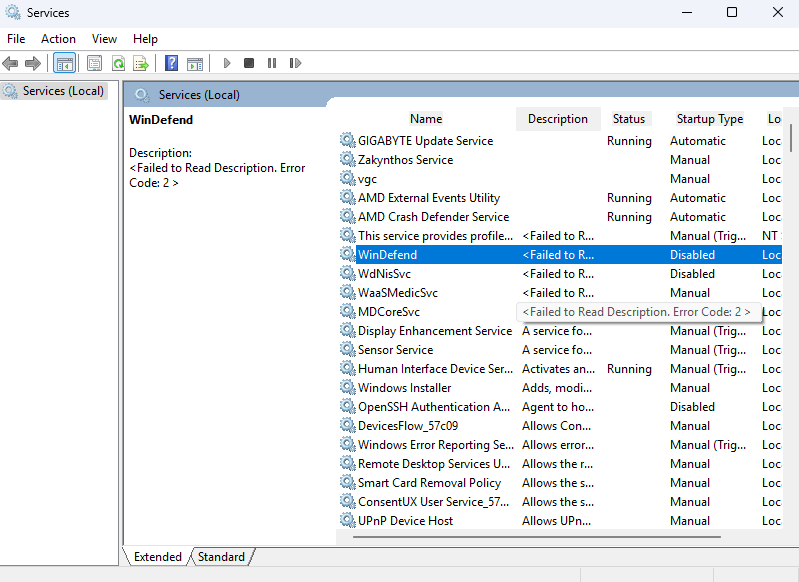This screenshot has height=582, width=799.
Task: Select the ConsentUX User Service row name
Action: 434,501
